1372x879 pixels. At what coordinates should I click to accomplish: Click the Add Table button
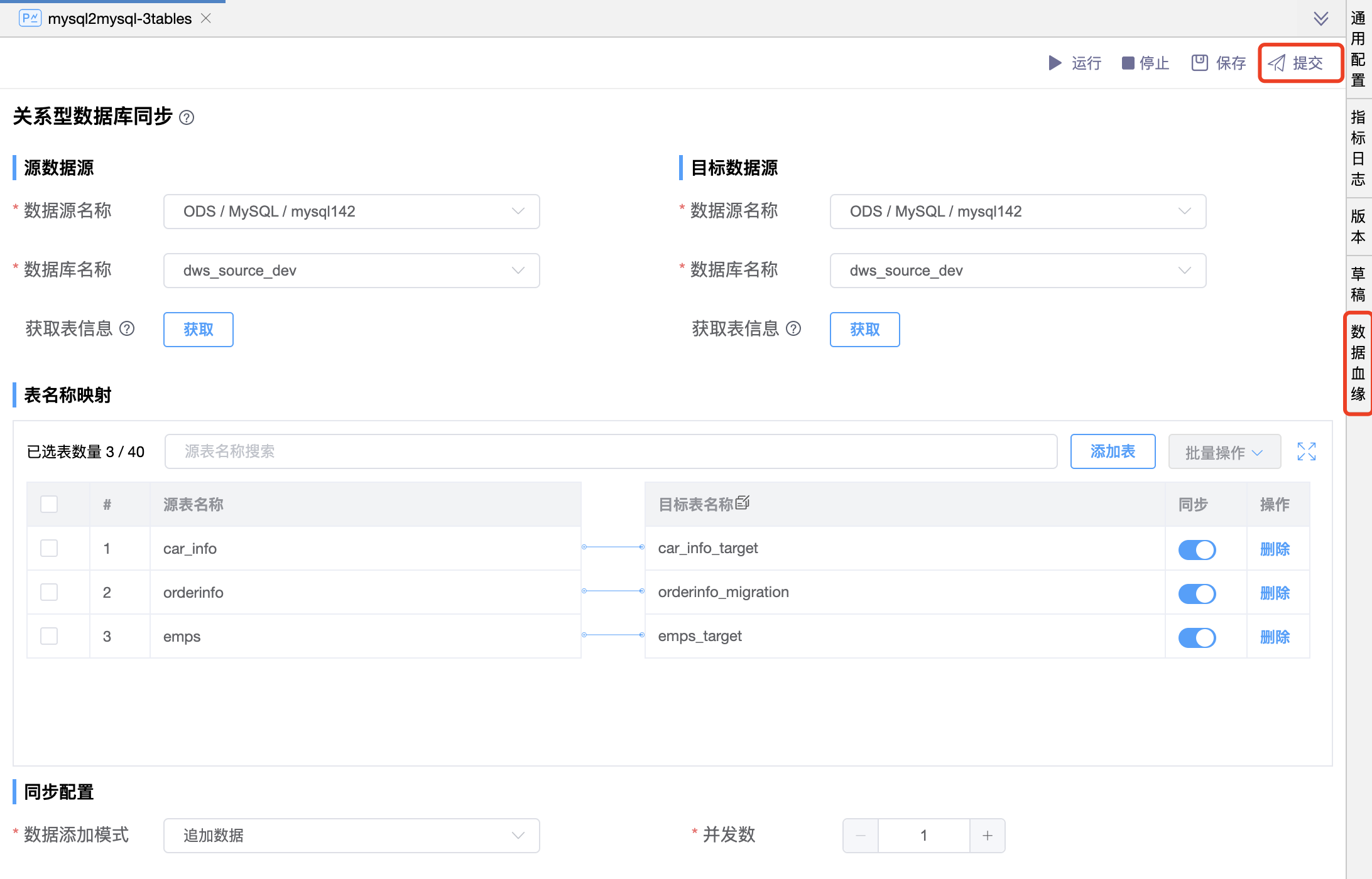(x=1112, y=451)
